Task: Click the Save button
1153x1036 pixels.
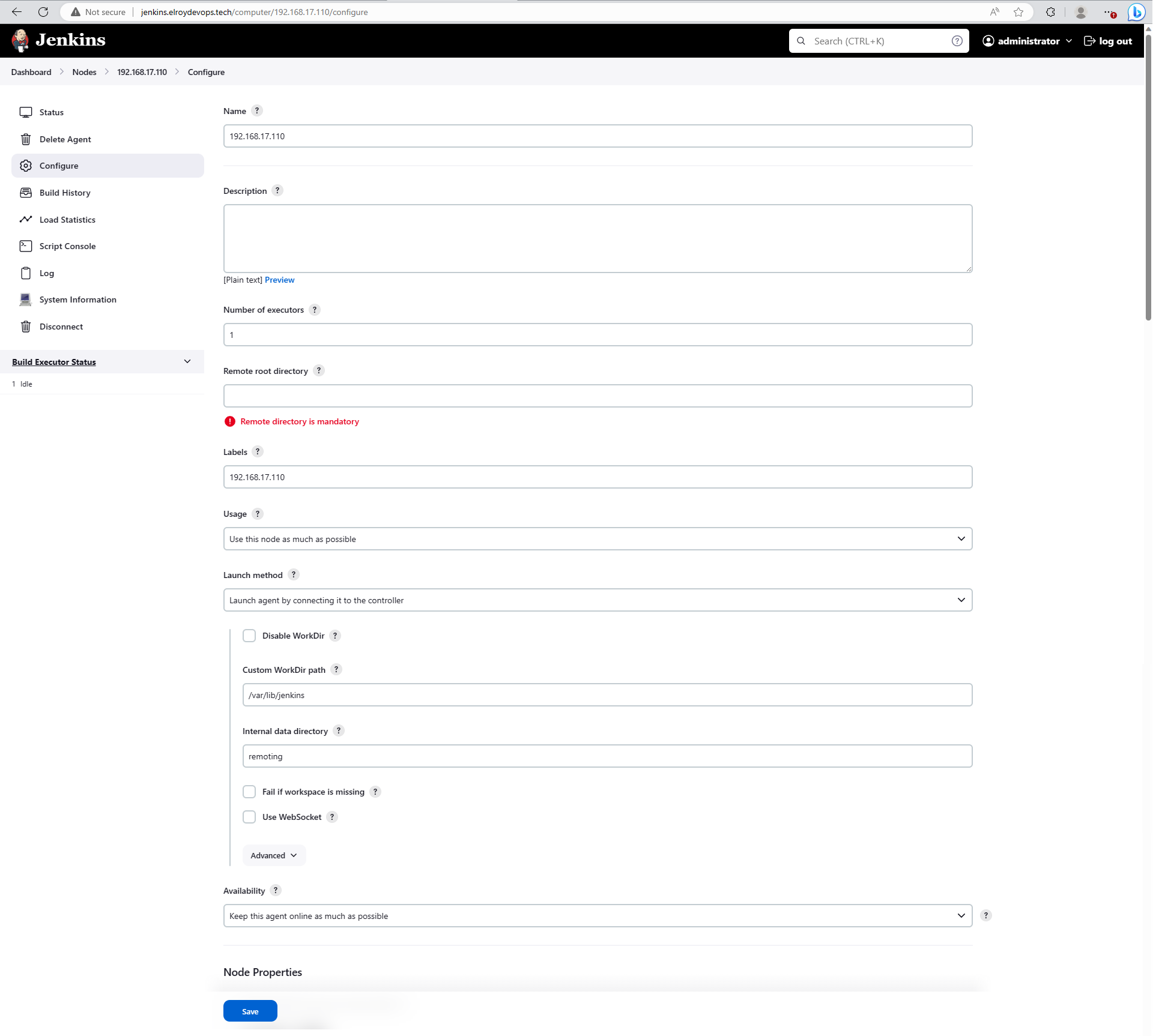Action: click(250, 1011)
